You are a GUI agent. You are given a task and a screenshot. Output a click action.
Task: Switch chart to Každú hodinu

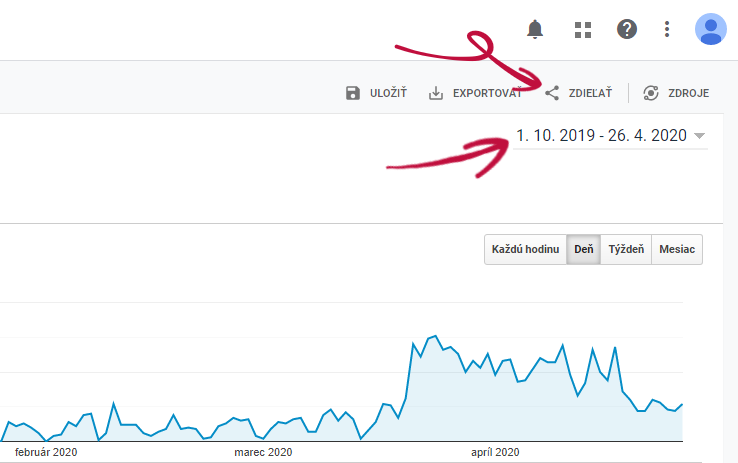pyautogui.click(x=525, y=249)
